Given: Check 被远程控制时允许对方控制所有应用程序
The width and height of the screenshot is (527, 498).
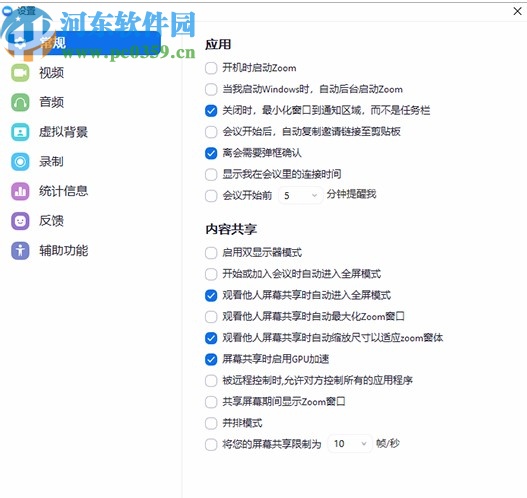Looking at the screenshot, I should coord(211,381).
